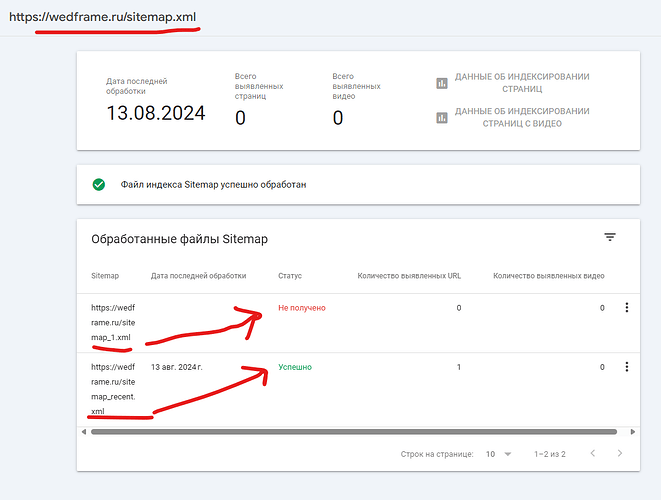Click green success checkmark icon

click(99, 185)
